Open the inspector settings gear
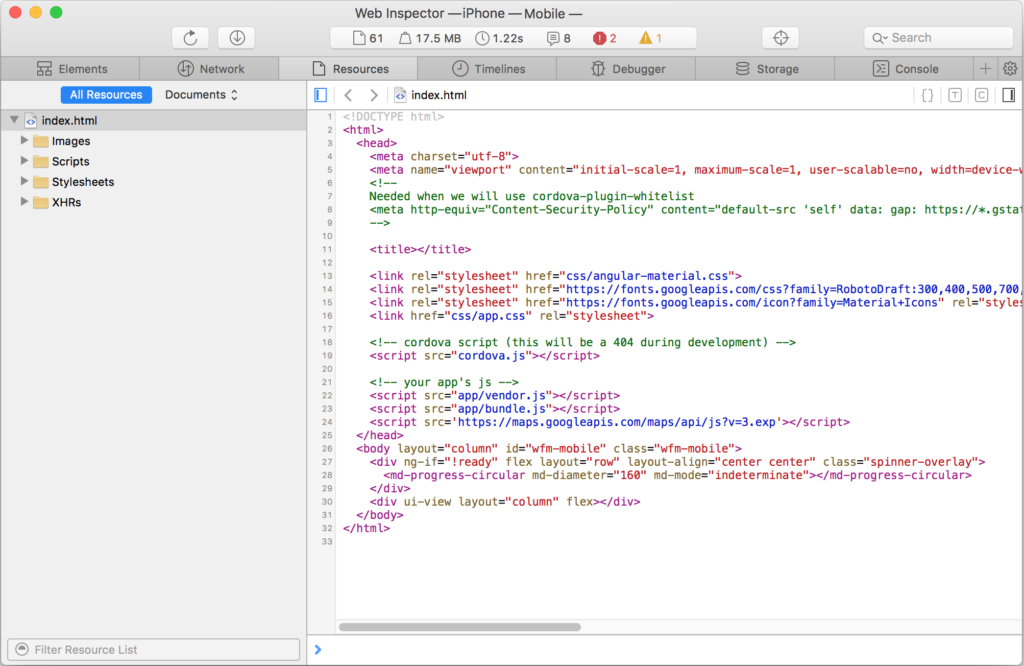Image resolution: width=1024 pixels, height=666 pixels. click(x=1010, y=69)
